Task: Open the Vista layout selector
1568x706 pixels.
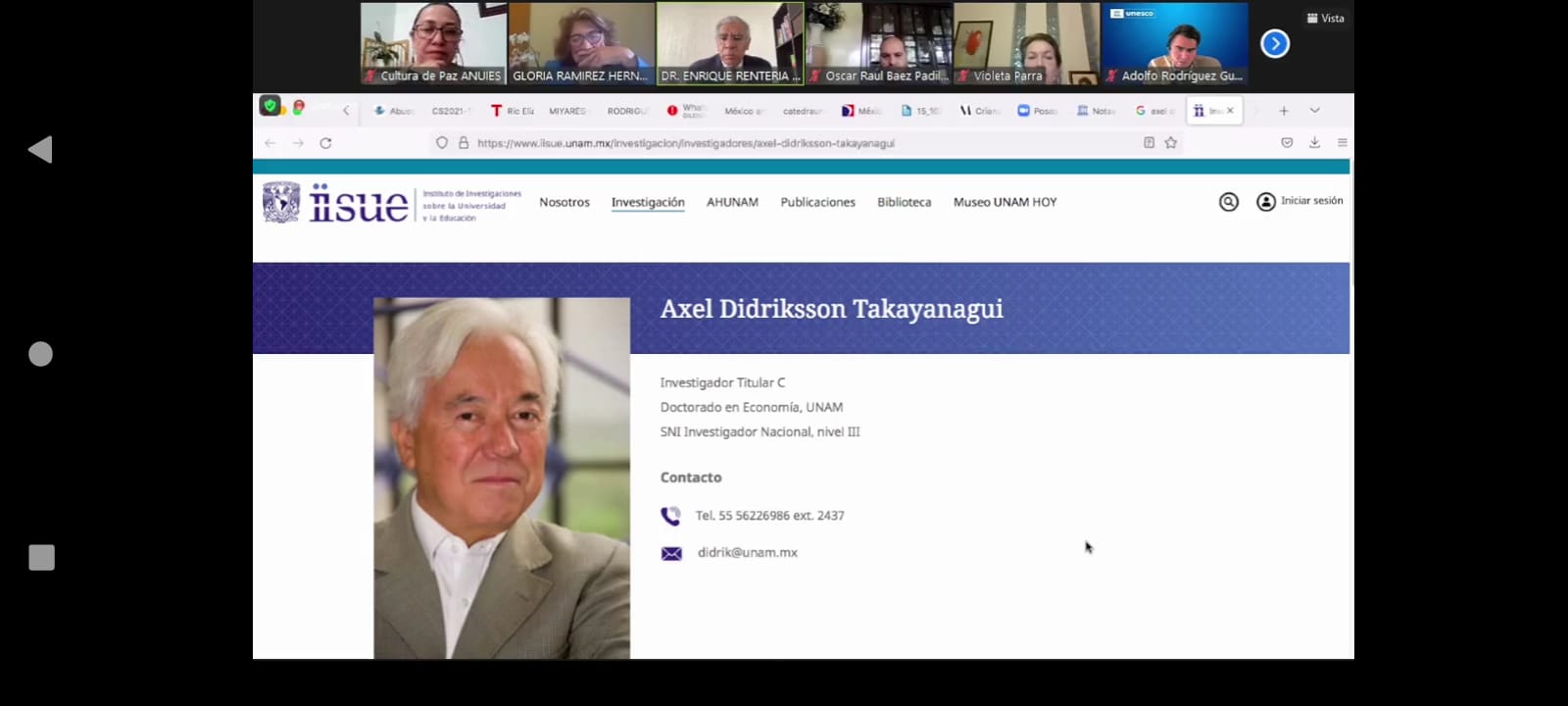Action: pyautogui.click(x=1325, y=19)
